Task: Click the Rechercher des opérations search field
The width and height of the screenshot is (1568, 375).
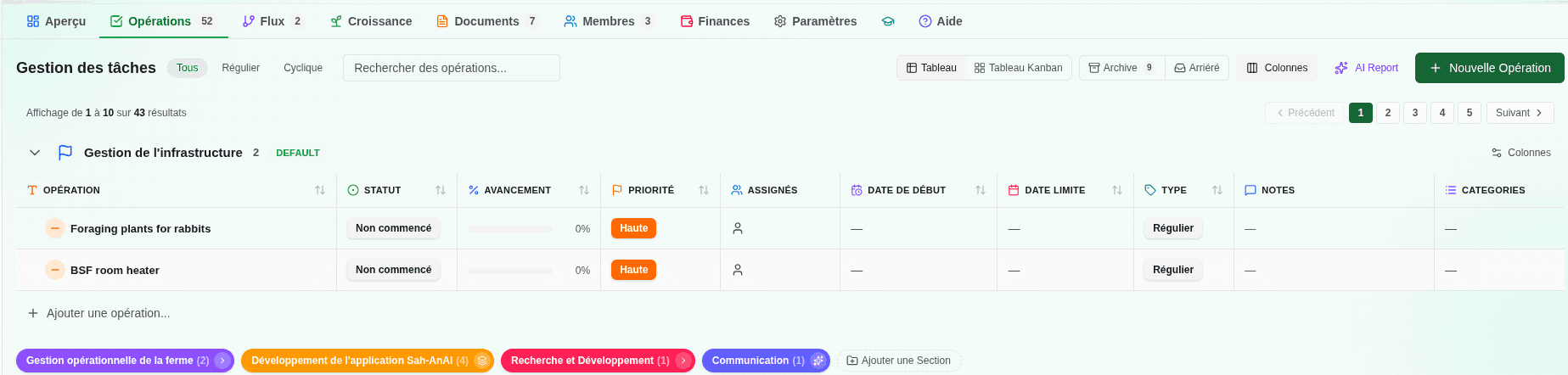Action: pyautogui.click(x=451, y=68)
